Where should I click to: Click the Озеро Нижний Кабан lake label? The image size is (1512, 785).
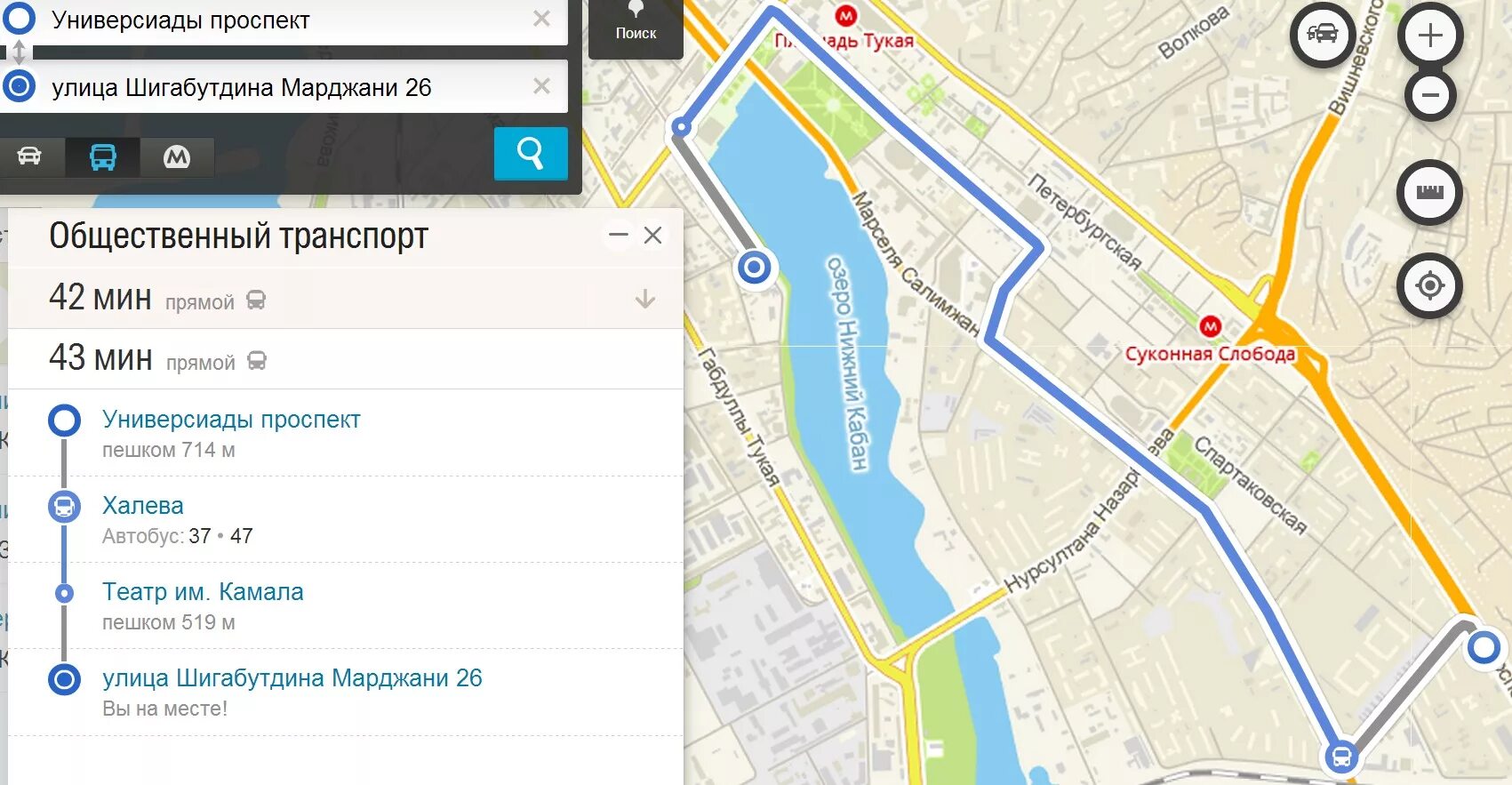[847, 363]
